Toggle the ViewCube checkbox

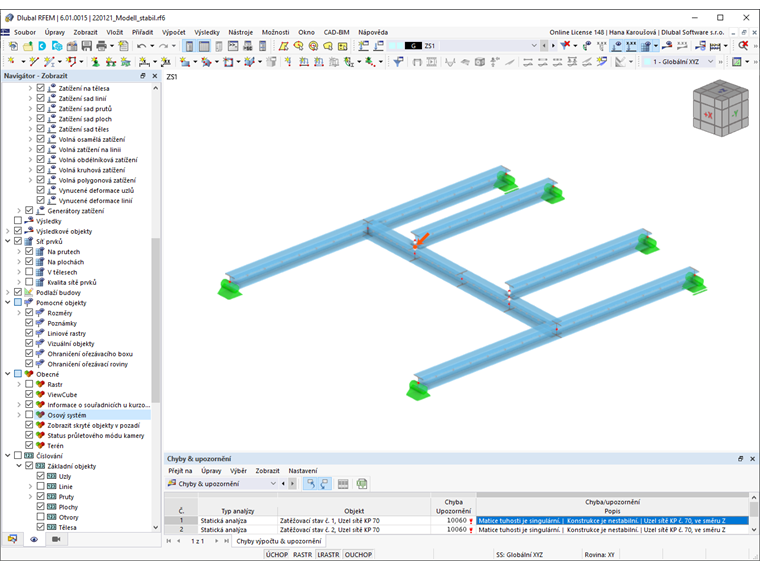29,394
